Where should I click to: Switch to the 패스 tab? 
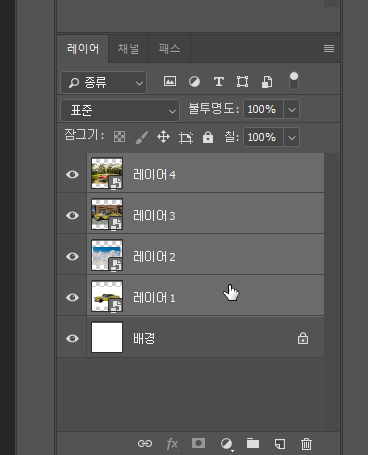(169, 49)
